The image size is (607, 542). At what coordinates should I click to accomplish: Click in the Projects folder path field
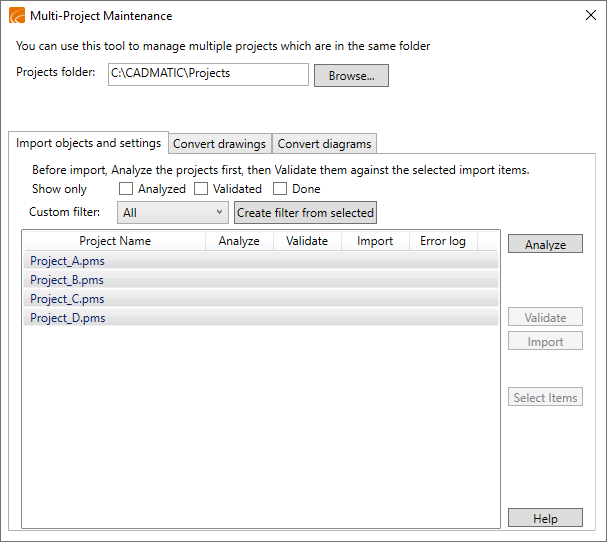click(208, 75)
